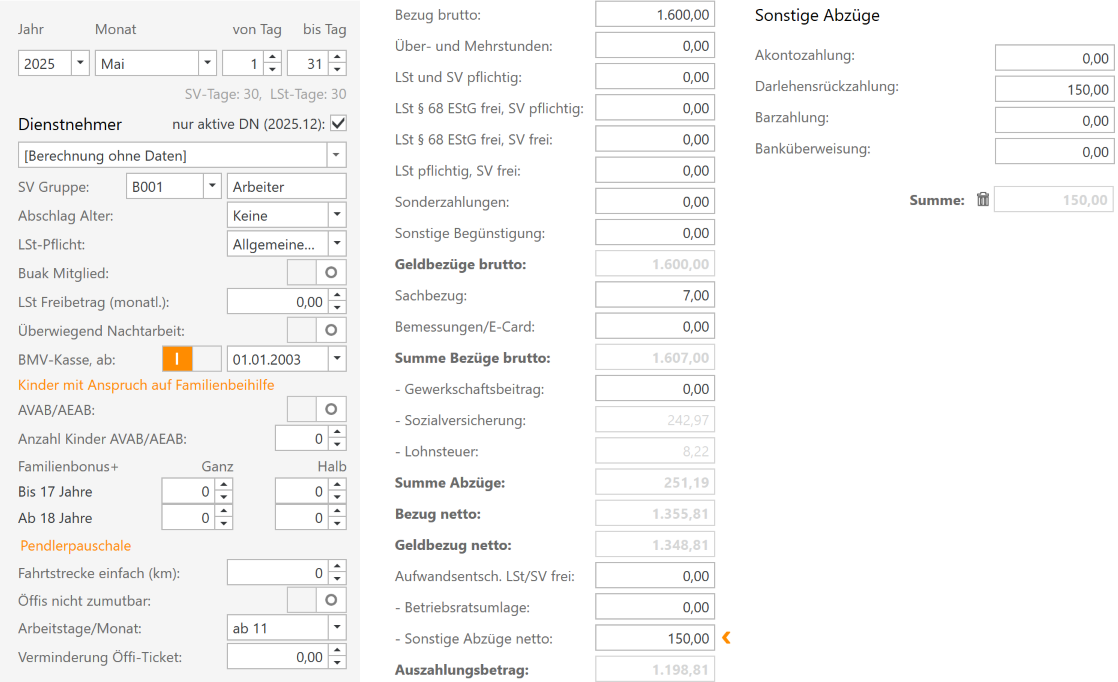Viewport: 1118px width, 682px height.
Task: Click the Pendlerpauschale heading link
Action: (x=76, y=546)
